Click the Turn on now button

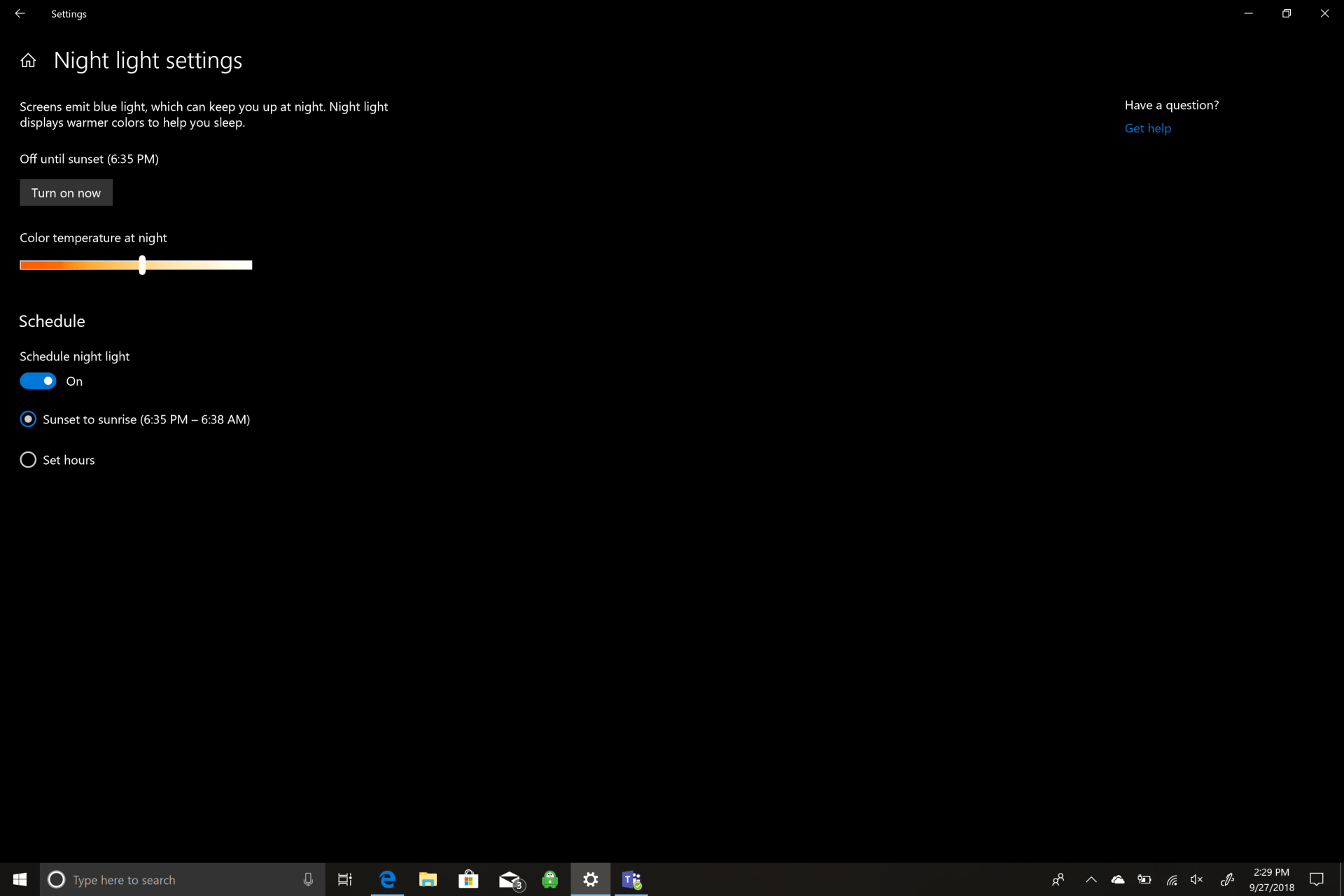[x=66, y=192]
